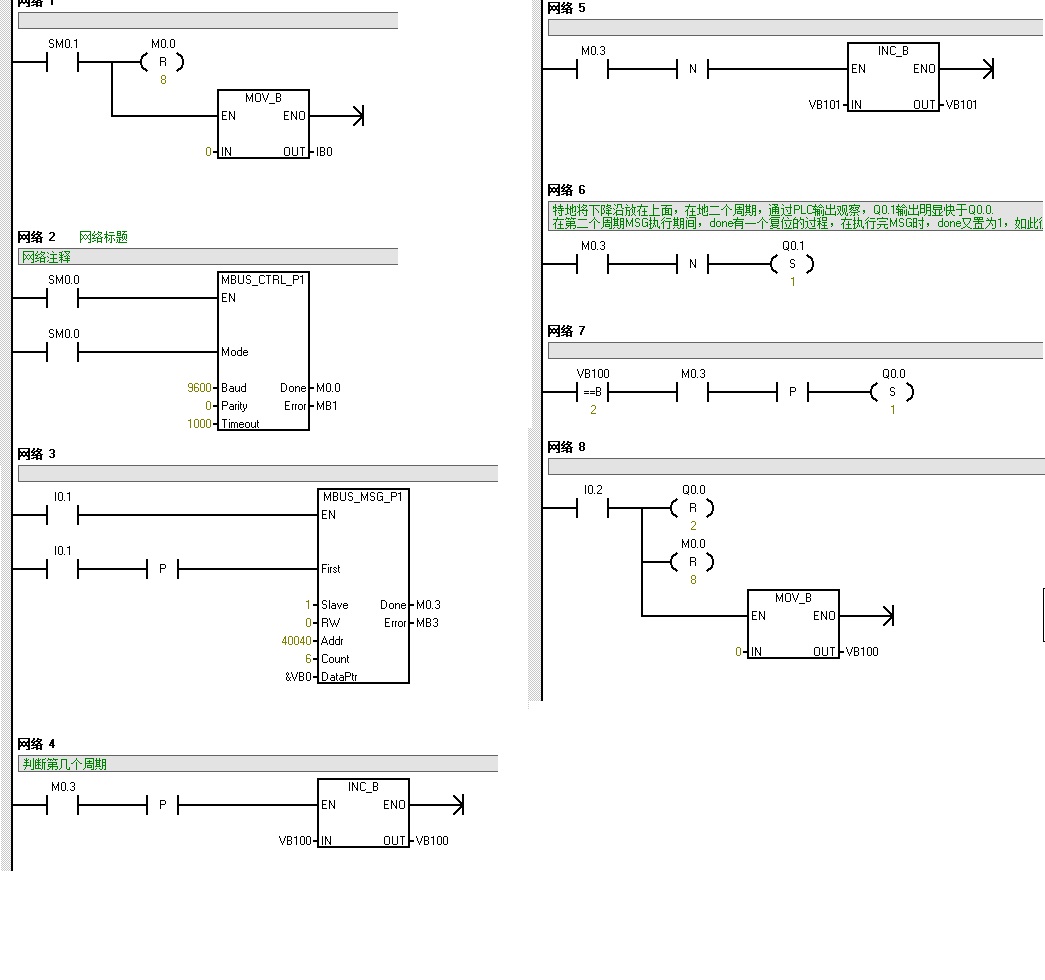This screenshot has height=980, width=1045.
Task: Select the N edge contact in network 6
Action: point(692,264)
